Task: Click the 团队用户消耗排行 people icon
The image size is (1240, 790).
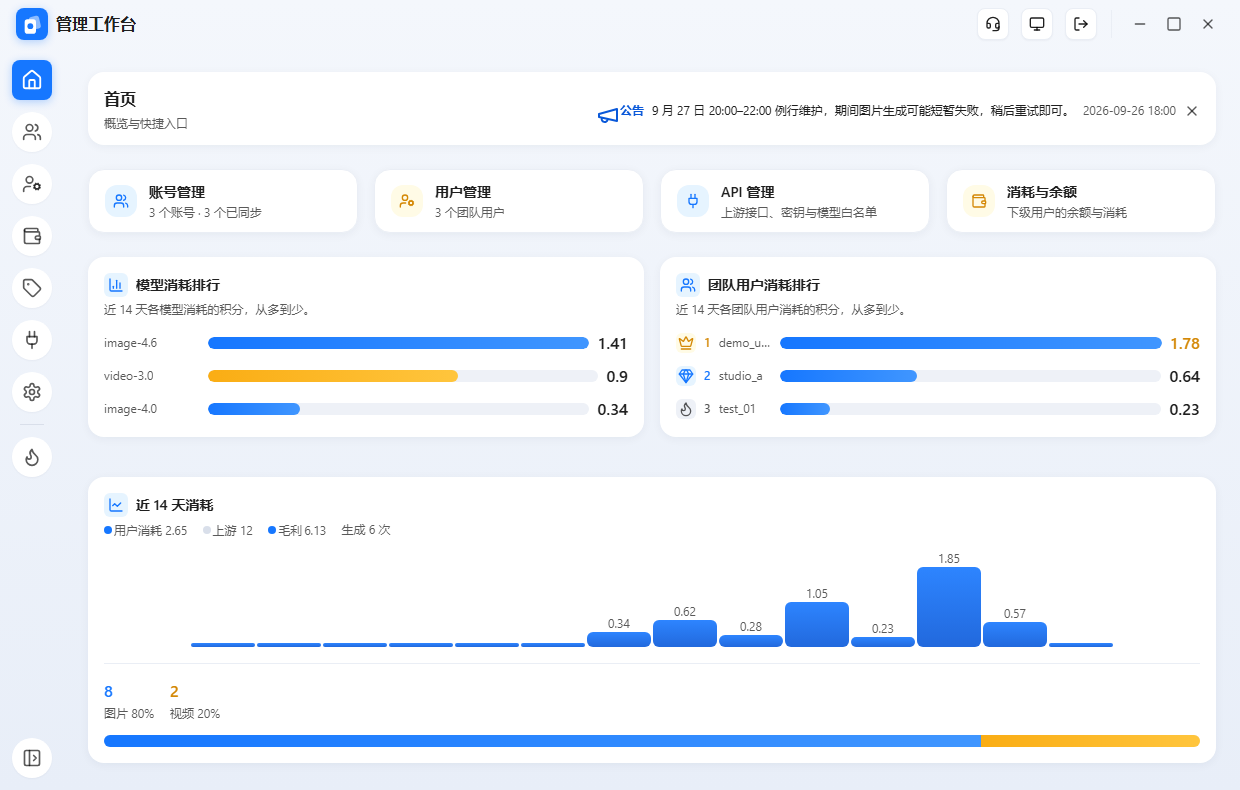Action: coord(688,285)
